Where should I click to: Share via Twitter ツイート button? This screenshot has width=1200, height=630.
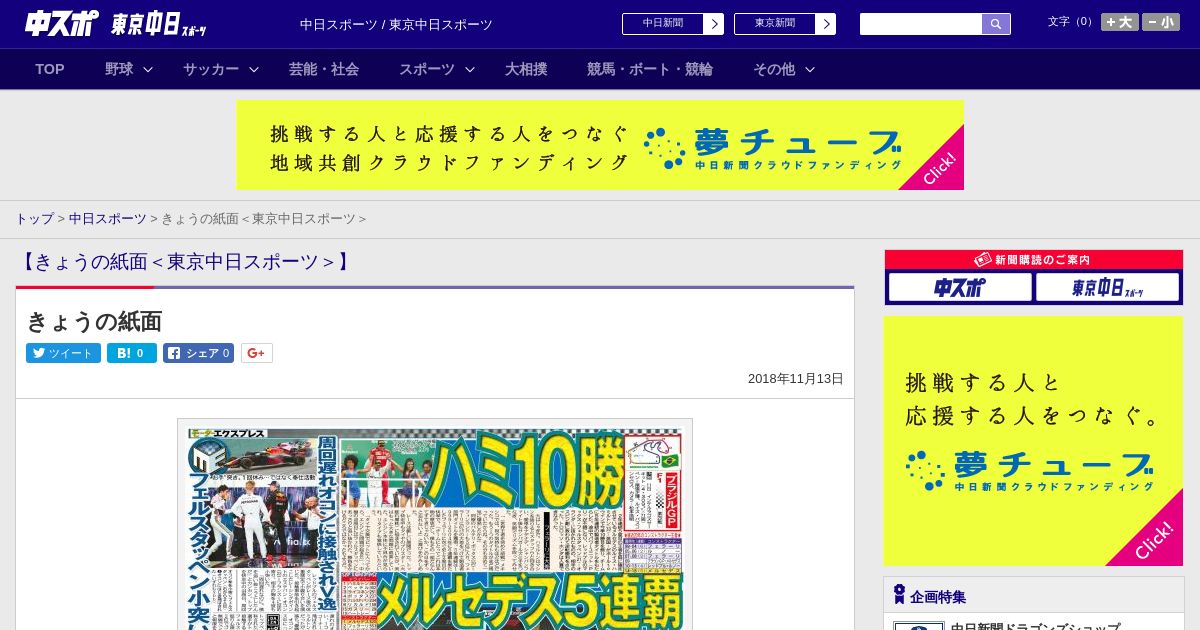(x=63, y=353)
